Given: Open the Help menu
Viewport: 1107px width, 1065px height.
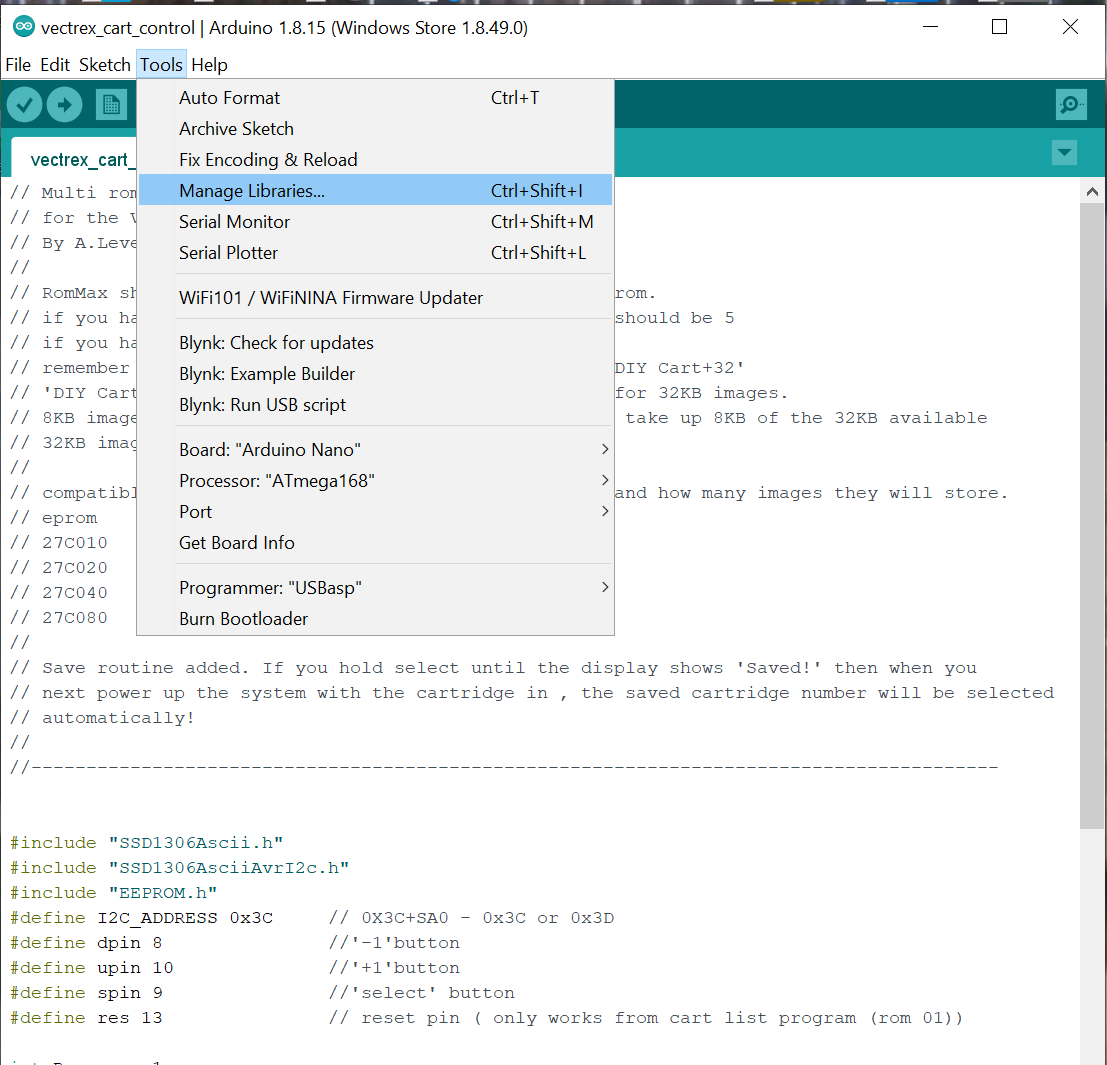Looking at the screenshot, I should [209, 65].
